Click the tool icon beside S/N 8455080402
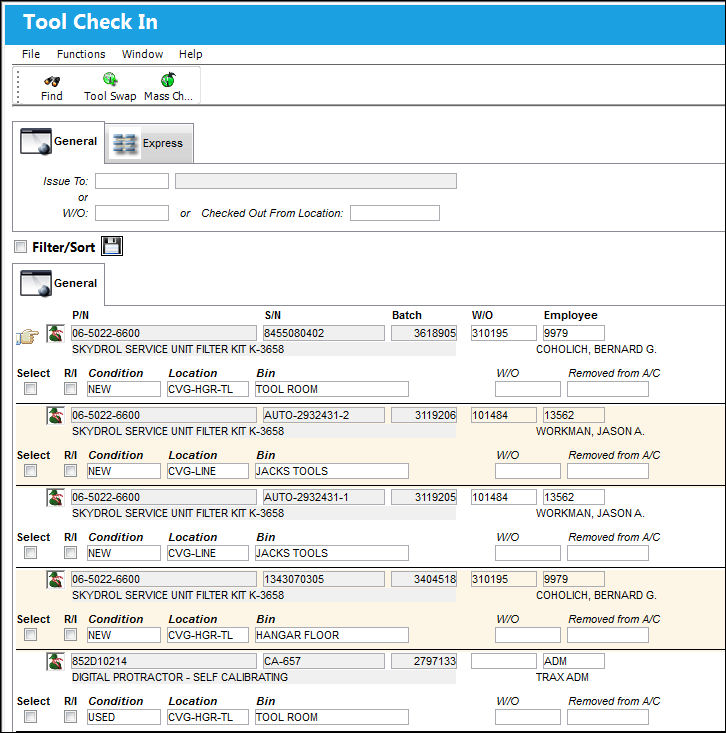The image size is (726, 733). pos(55,334)
